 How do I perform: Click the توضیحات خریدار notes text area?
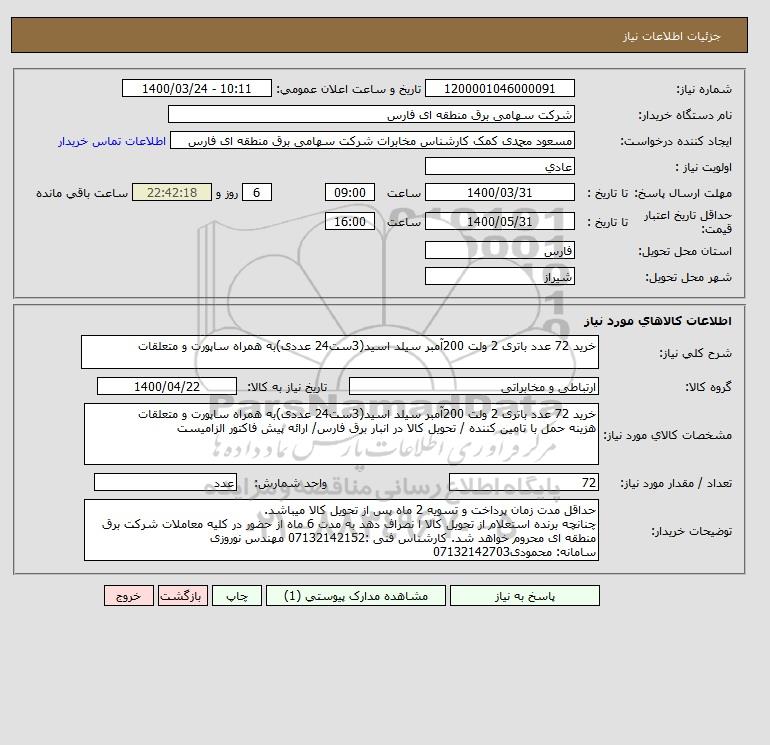pyautogui.click(x=341, y=530)
